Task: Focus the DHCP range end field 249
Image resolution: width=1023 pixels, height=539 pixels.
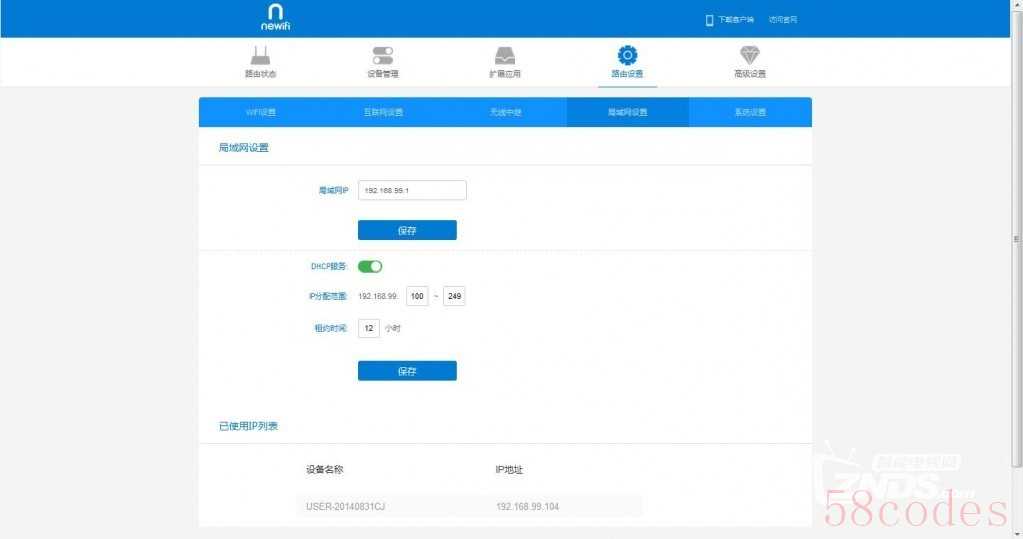Action: click(454, 297)
